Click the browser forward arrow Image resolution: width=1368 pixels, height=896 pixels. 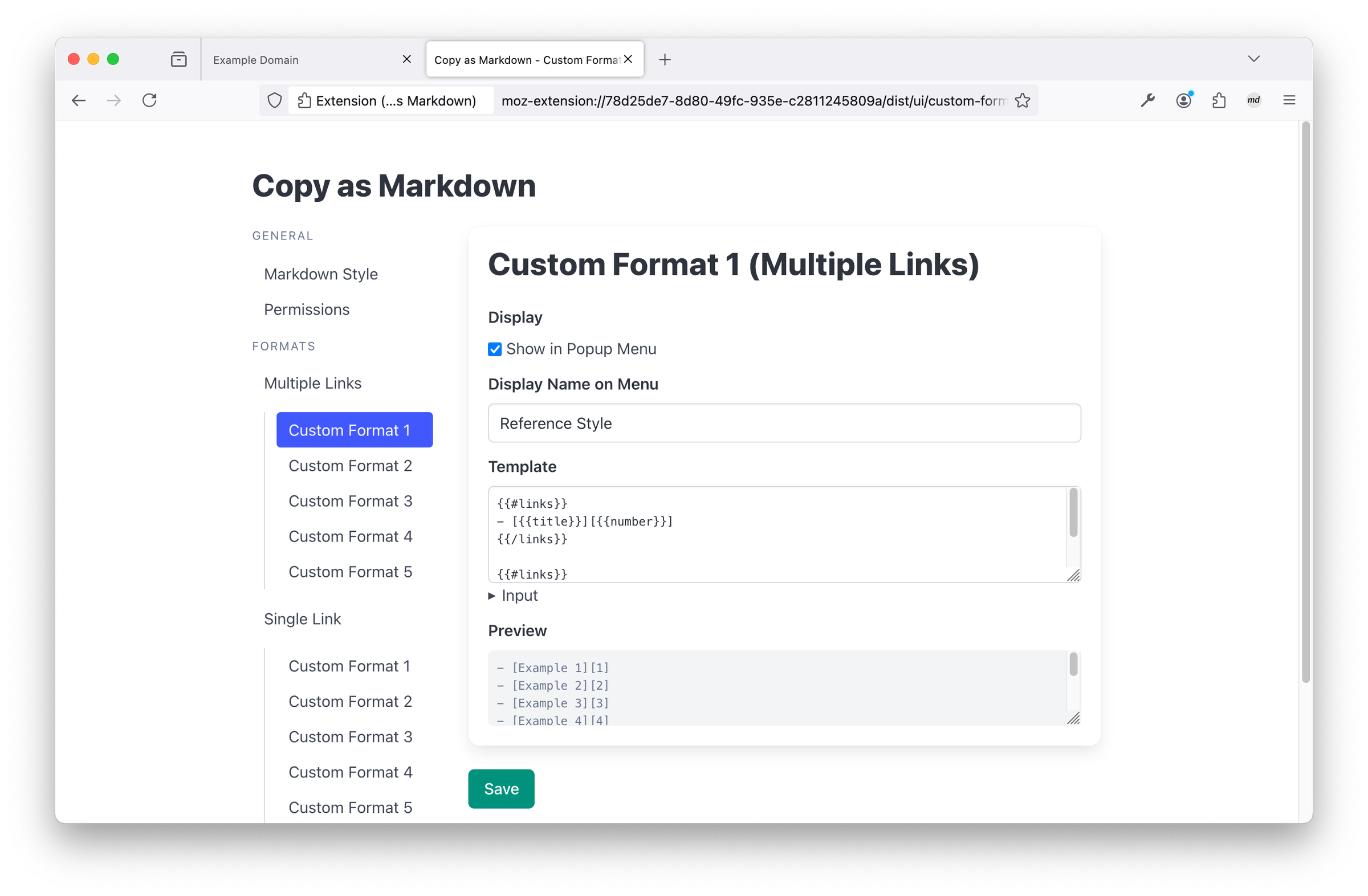tap(114, 100)
